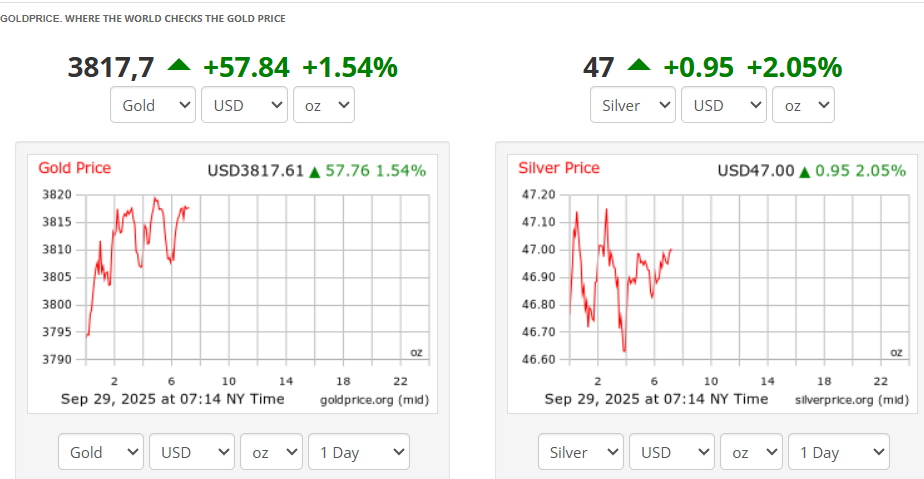The height and width of the screenshot is (479, 924).
Task: Click the Silver Price chart title
Action: tap(559, 168)
